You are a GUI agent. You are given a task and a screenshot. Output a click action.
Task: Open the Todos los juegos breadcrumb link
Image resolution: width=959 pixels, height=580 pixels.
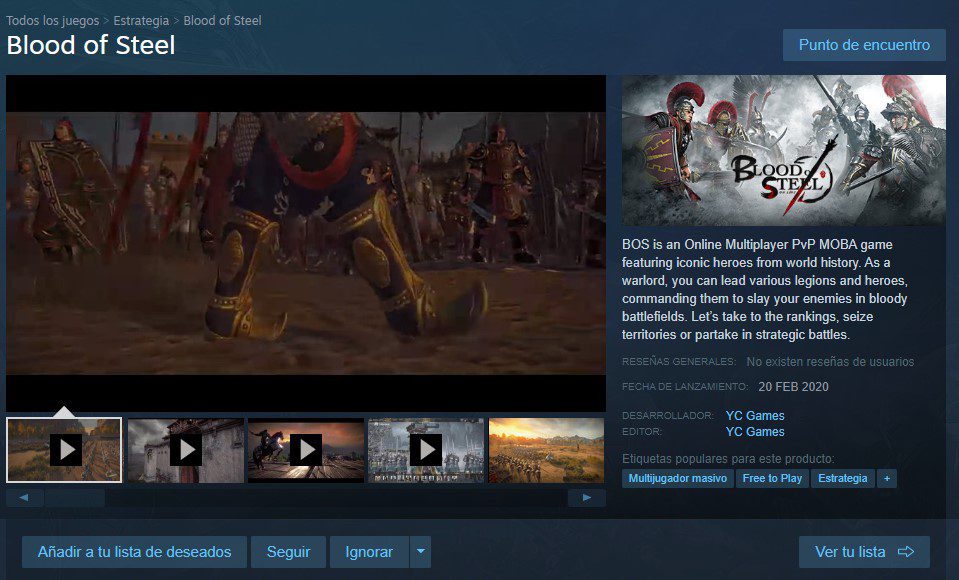[x=53, y=20]
